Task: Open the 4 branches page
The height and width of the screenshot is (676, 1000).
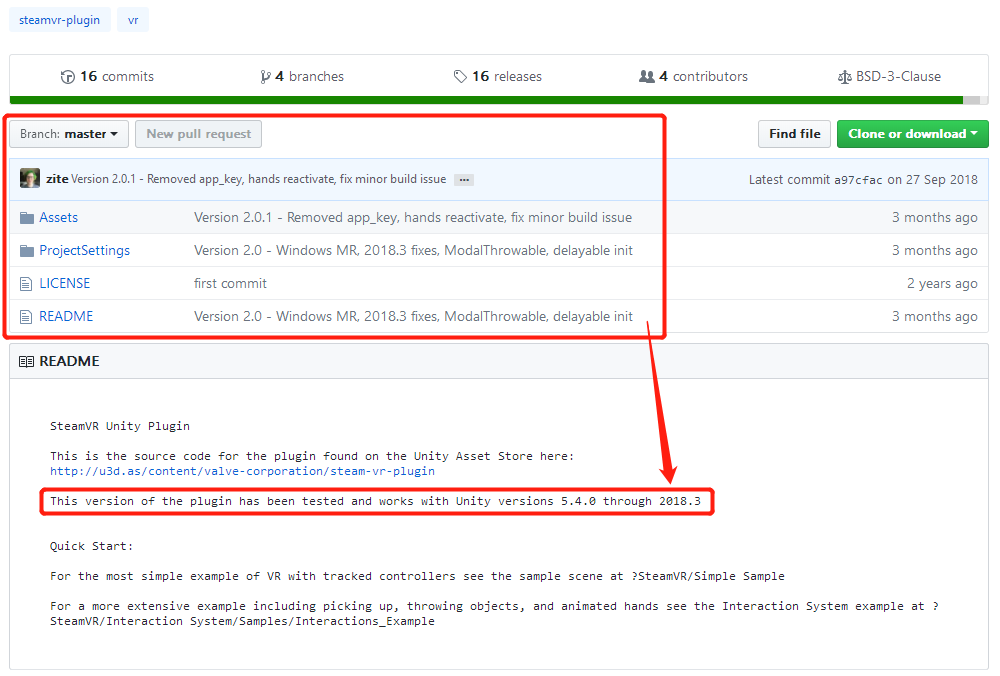Action: click(x=309, y=77)
